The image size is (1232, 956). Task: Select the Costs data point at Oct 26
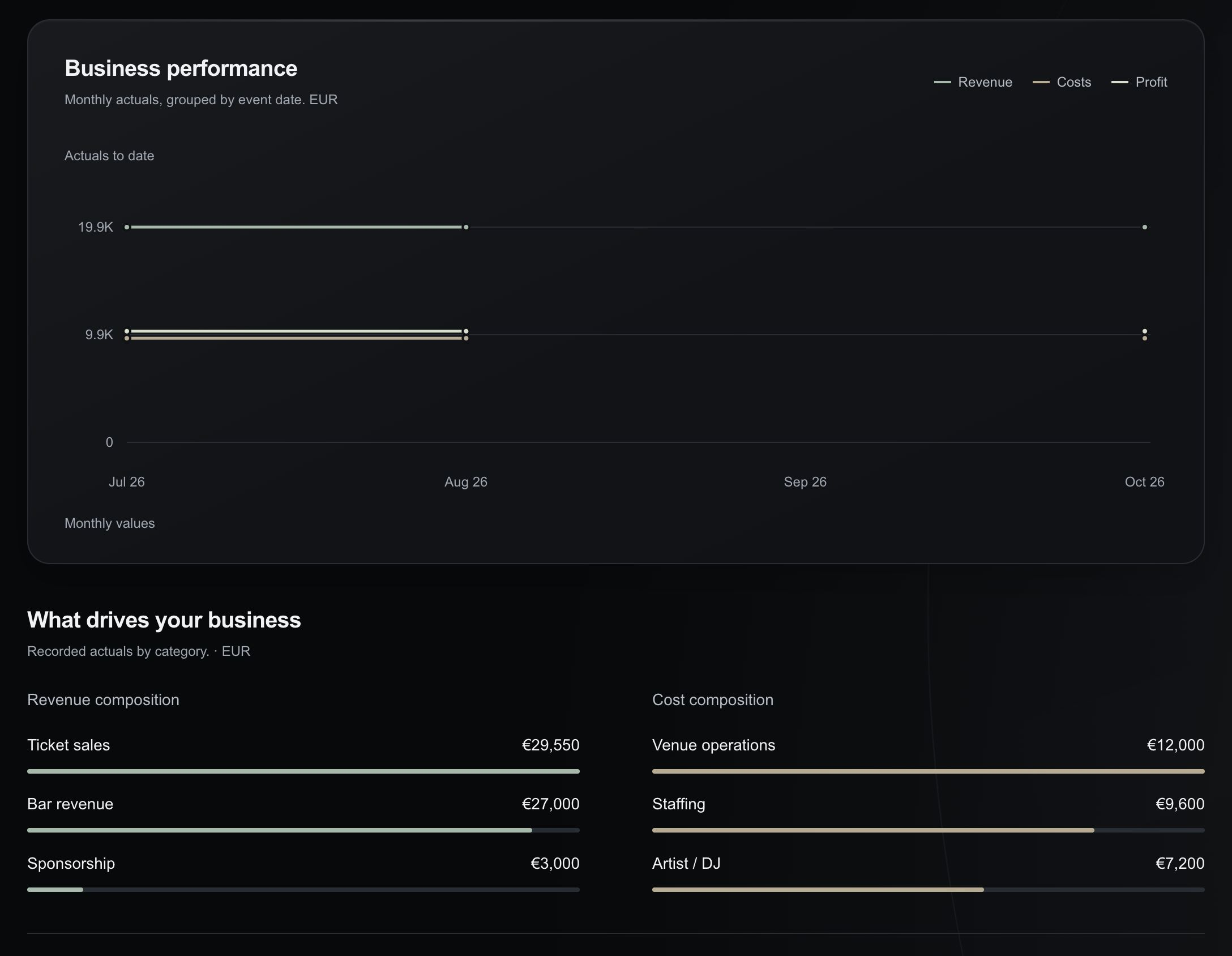(x=1145, y=338)
